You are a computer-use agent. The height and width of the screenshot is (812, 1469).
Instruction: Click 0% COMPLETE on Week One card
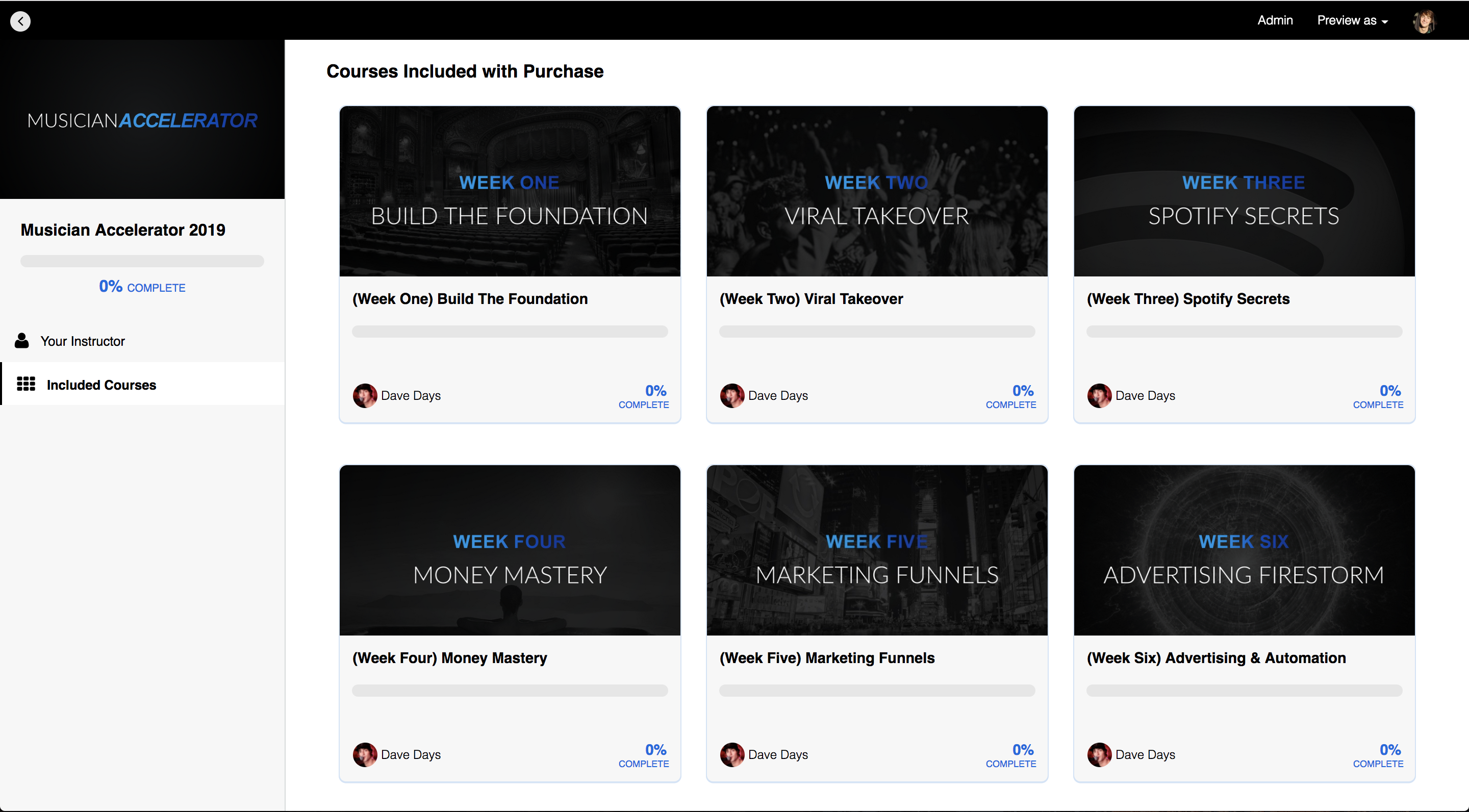point(644,396)
